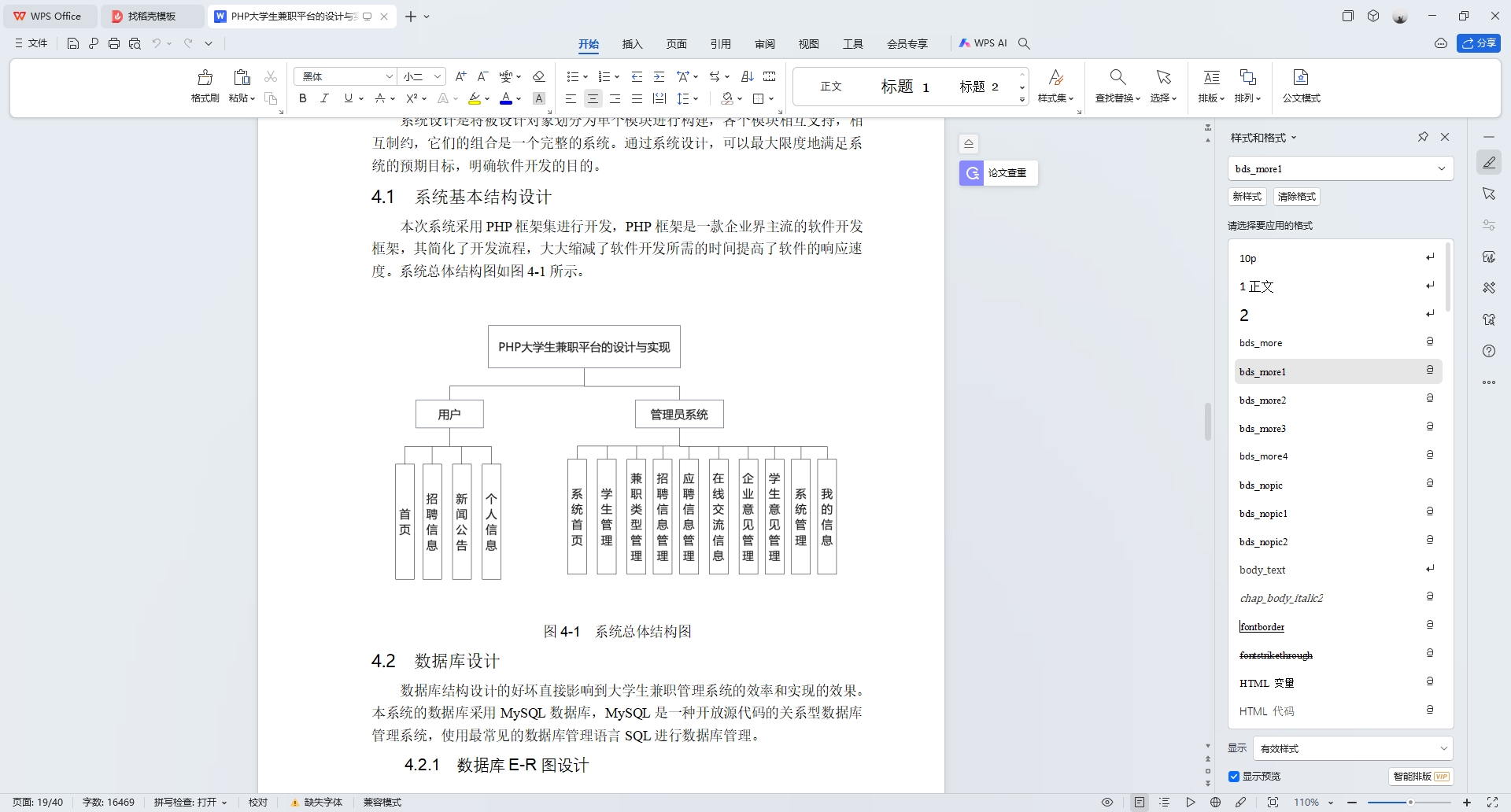Click the 拼写检查 status bar entry
1511x812 pixels.
[x=190, y=803]
